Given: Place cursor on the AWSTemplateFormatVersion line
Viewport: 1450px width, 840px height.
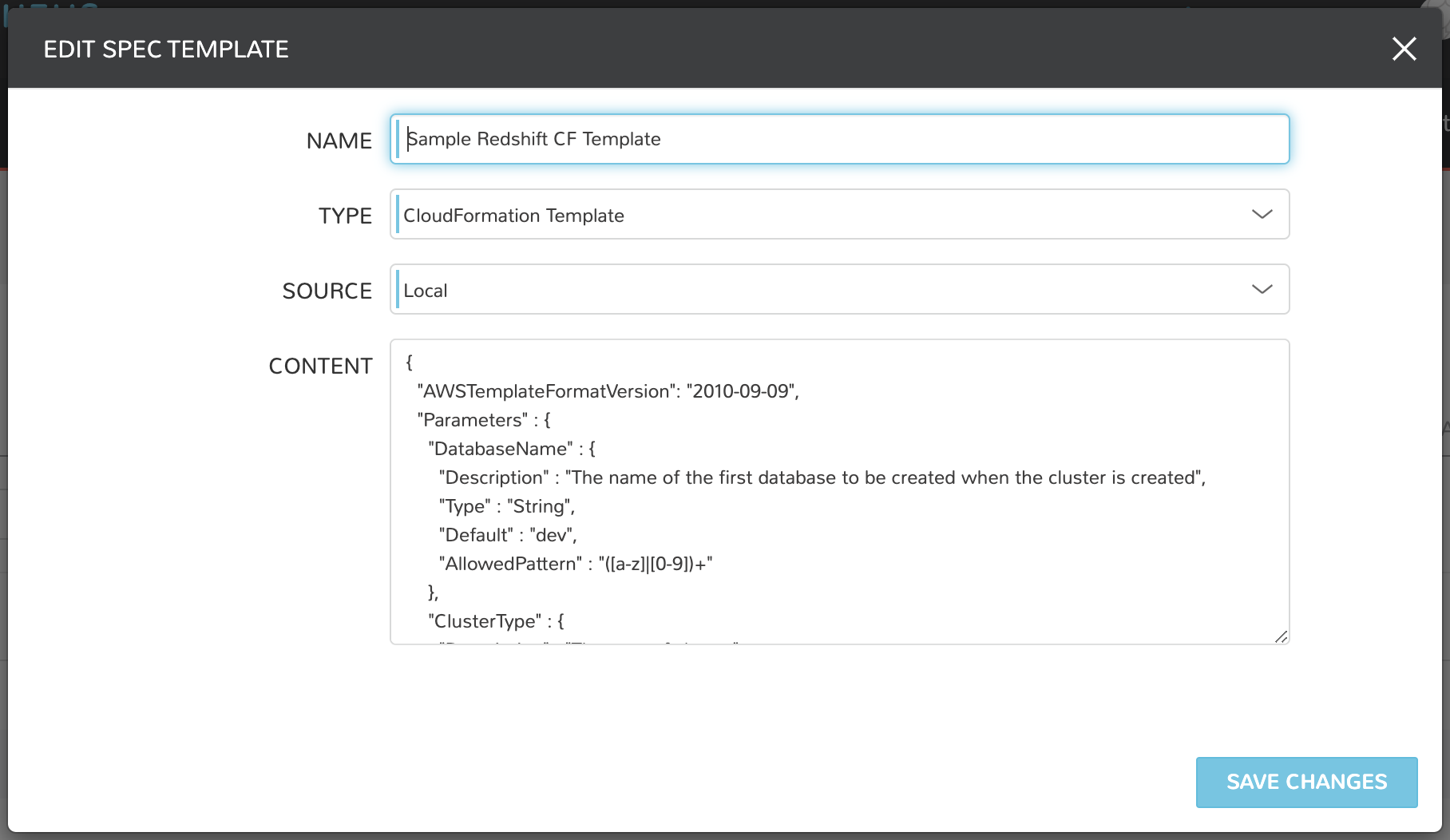Looking at the screenshot, I should 608,391.
